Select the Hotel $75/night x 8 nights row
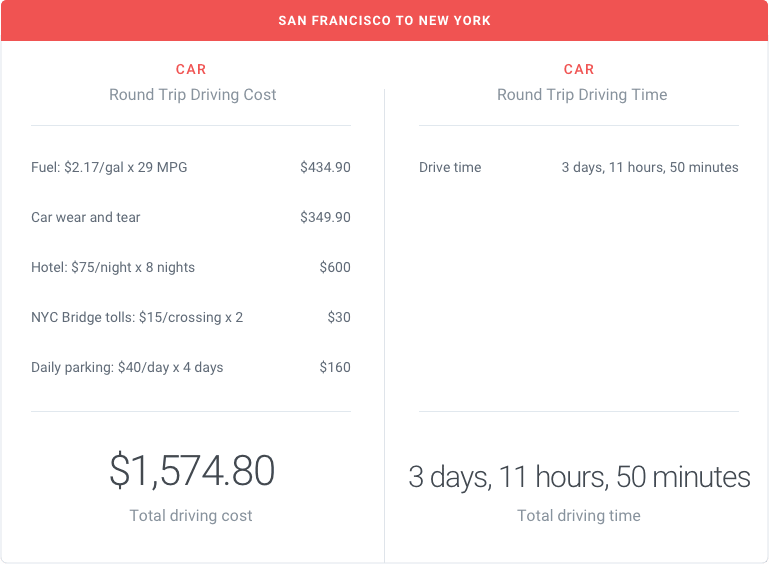The height and width of the screenshot is (564, 769). (191, 267)
